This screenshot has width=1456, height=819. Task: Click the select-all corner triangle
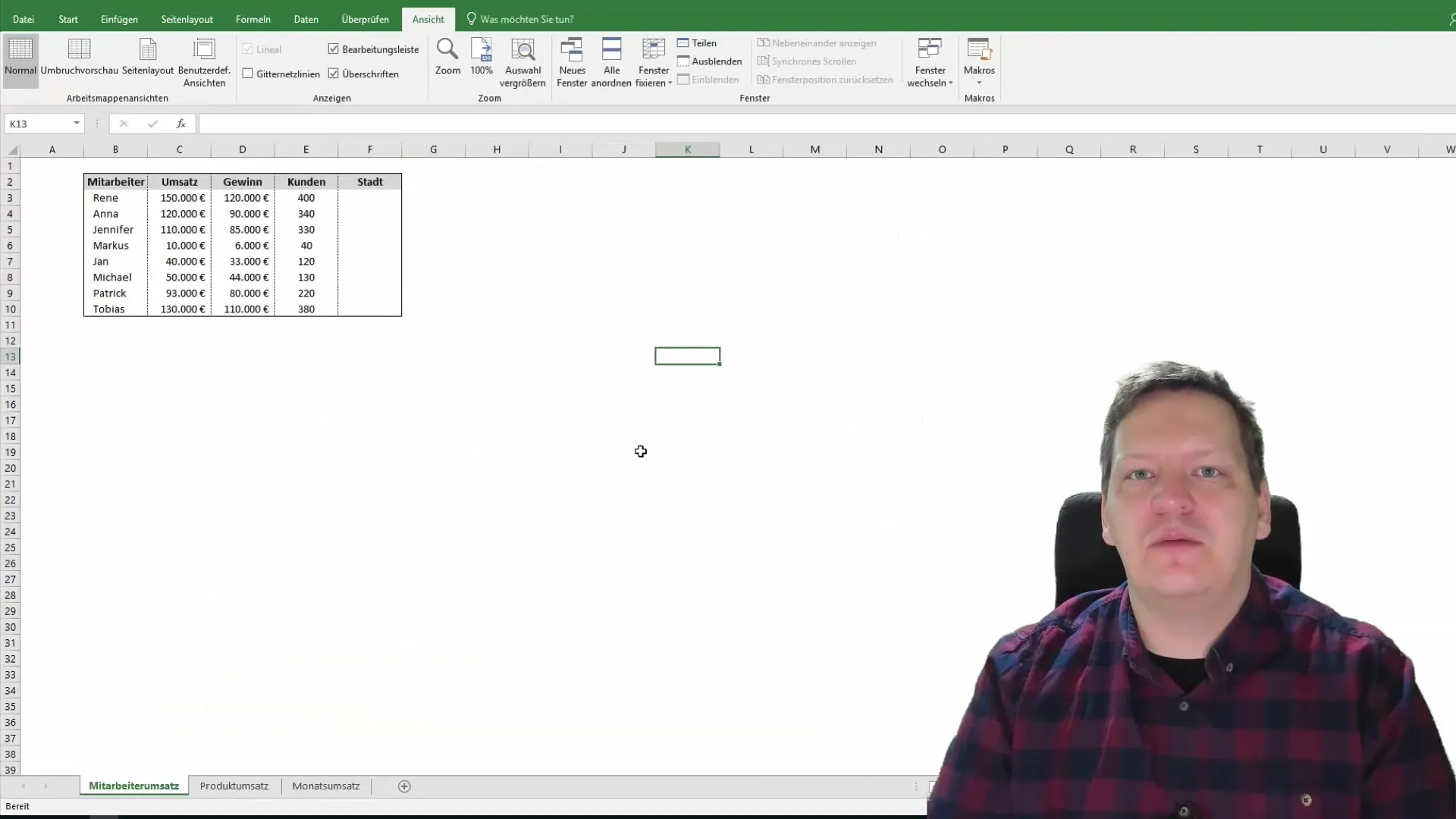(x=11, y=149)
